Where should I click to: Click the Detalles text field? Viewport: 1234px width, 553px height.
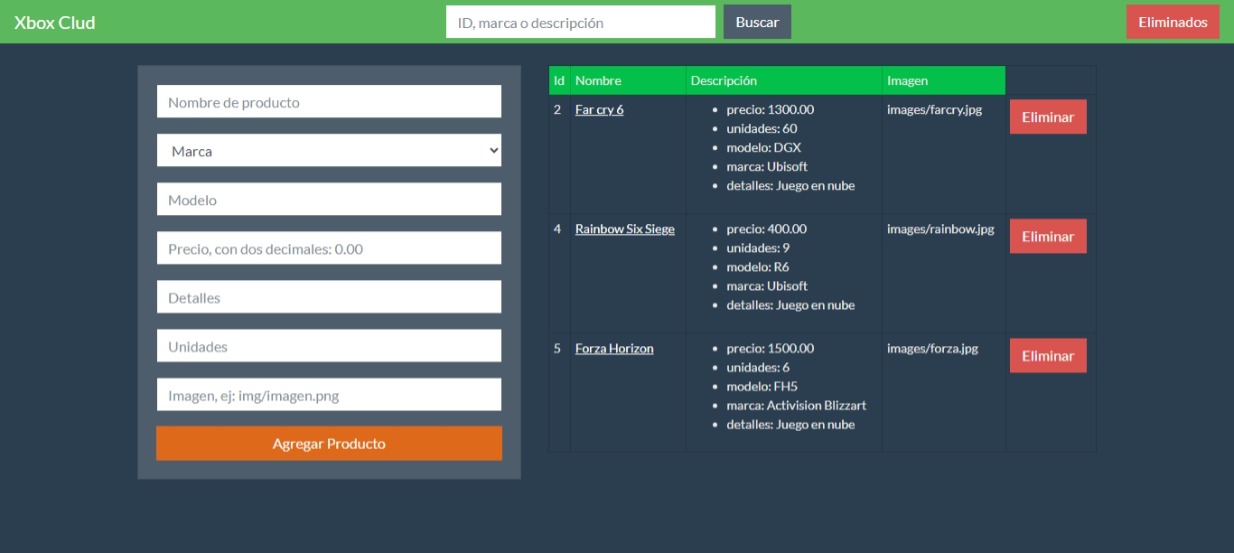(329, 298)
